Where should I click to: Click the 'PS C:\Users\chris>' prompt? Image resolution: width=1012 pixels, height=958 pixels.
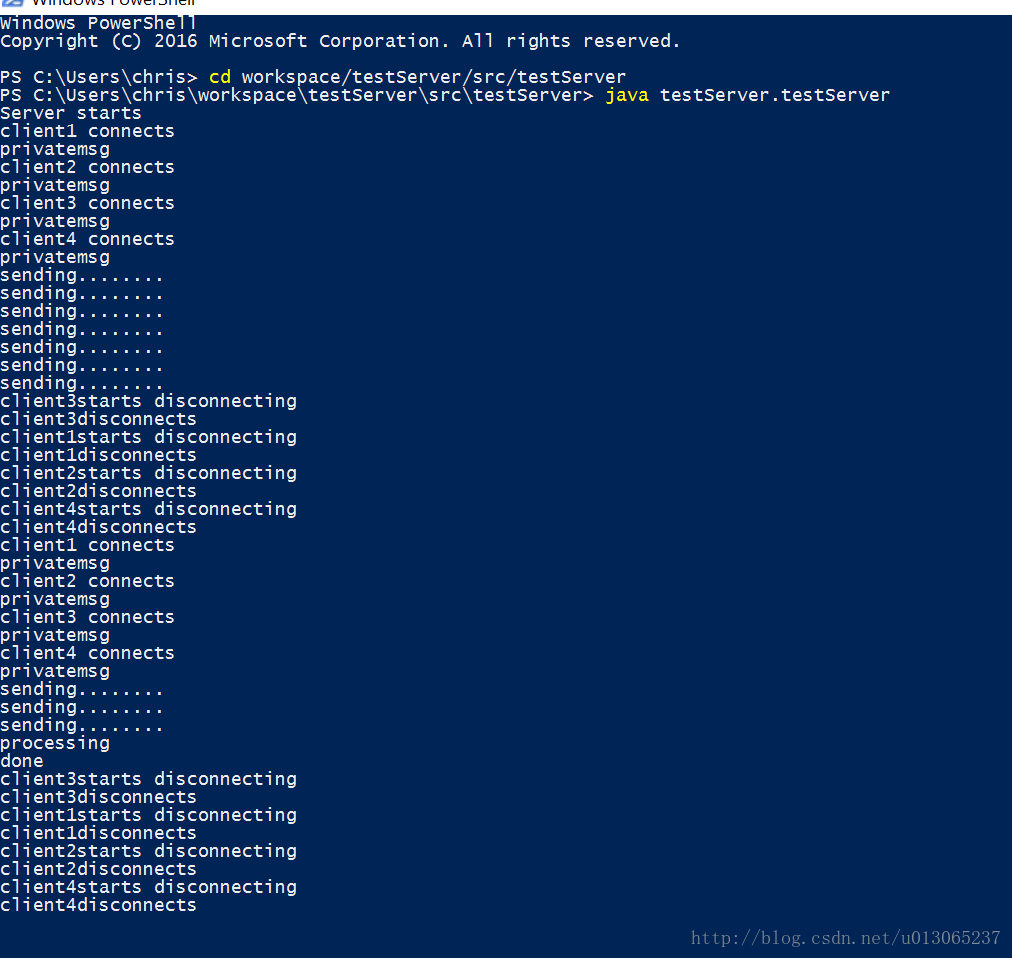pyautogui.click(x=99, y=77)
